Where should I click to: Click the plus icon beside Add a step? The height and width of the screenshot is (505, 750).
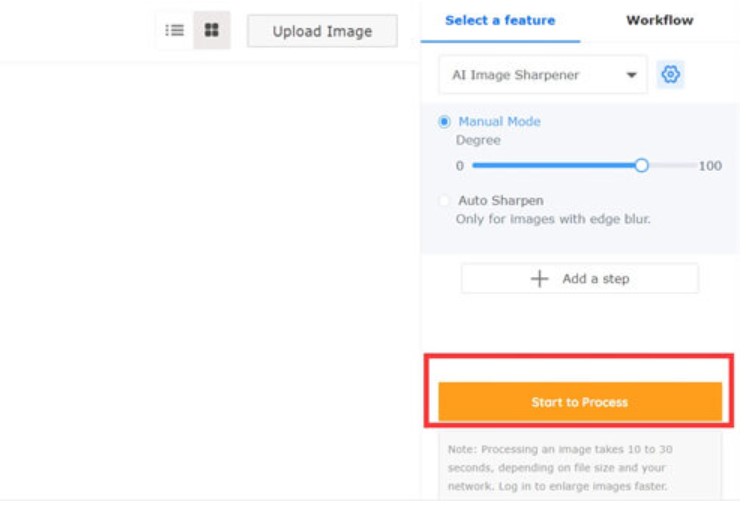point(540,279)
